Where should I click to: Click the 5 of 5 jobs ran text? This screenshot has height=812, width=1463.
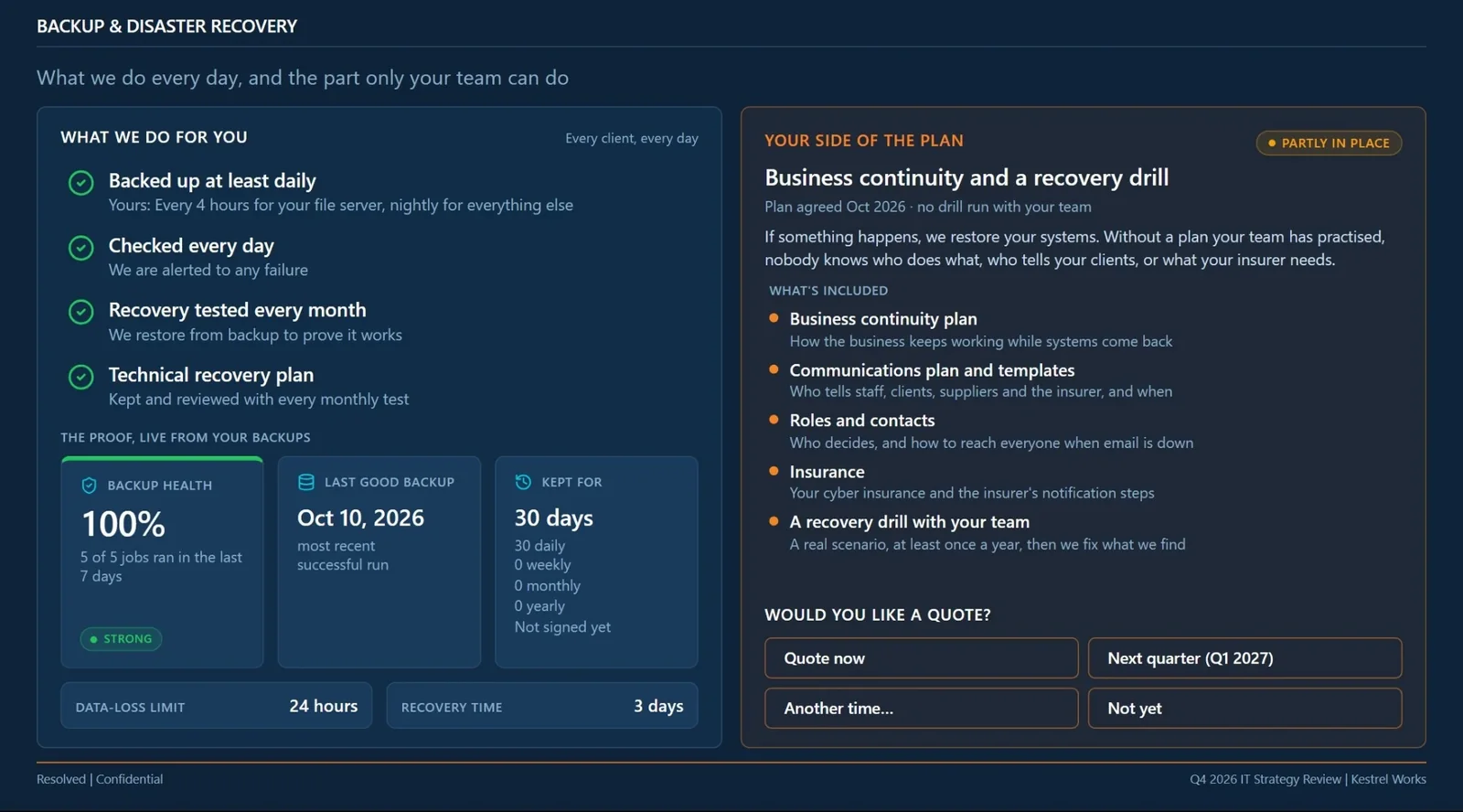161,567
